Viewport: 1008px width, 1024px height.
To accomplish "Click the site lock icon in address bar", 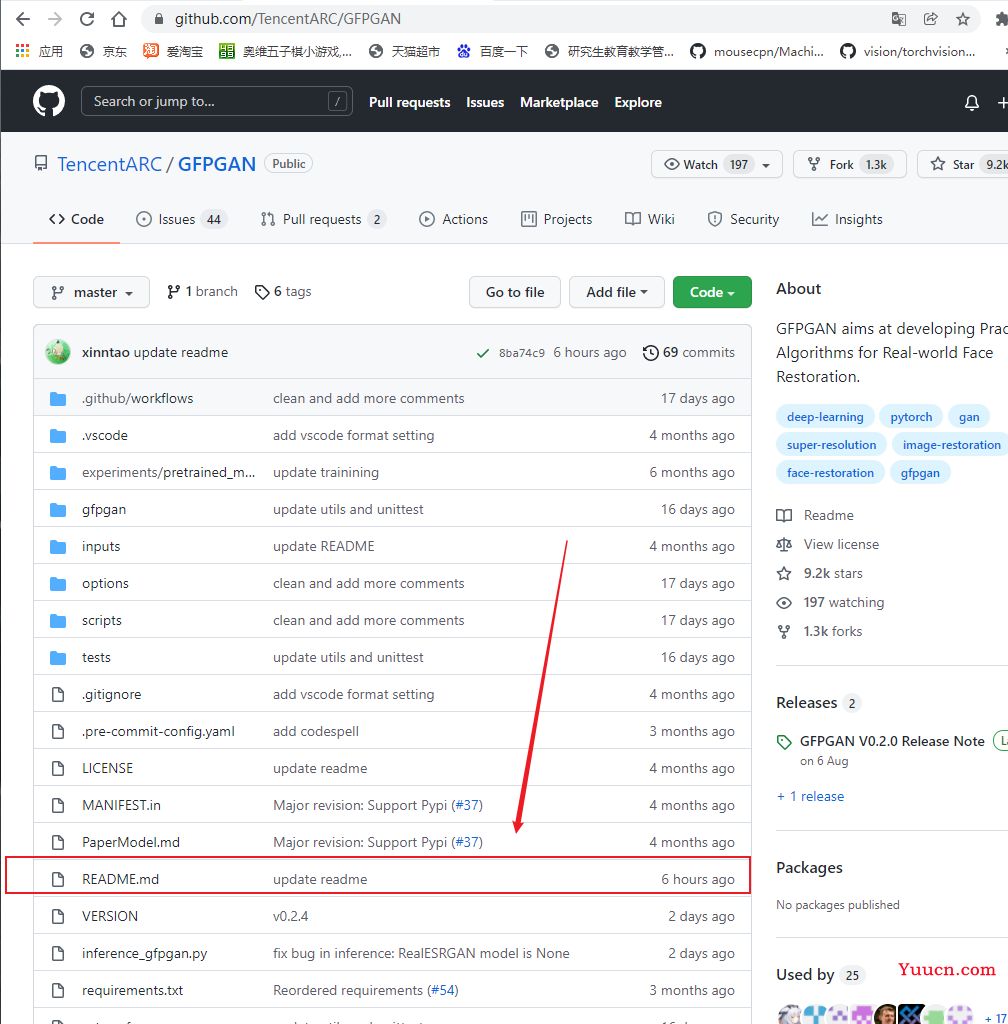I will (158, 19).
